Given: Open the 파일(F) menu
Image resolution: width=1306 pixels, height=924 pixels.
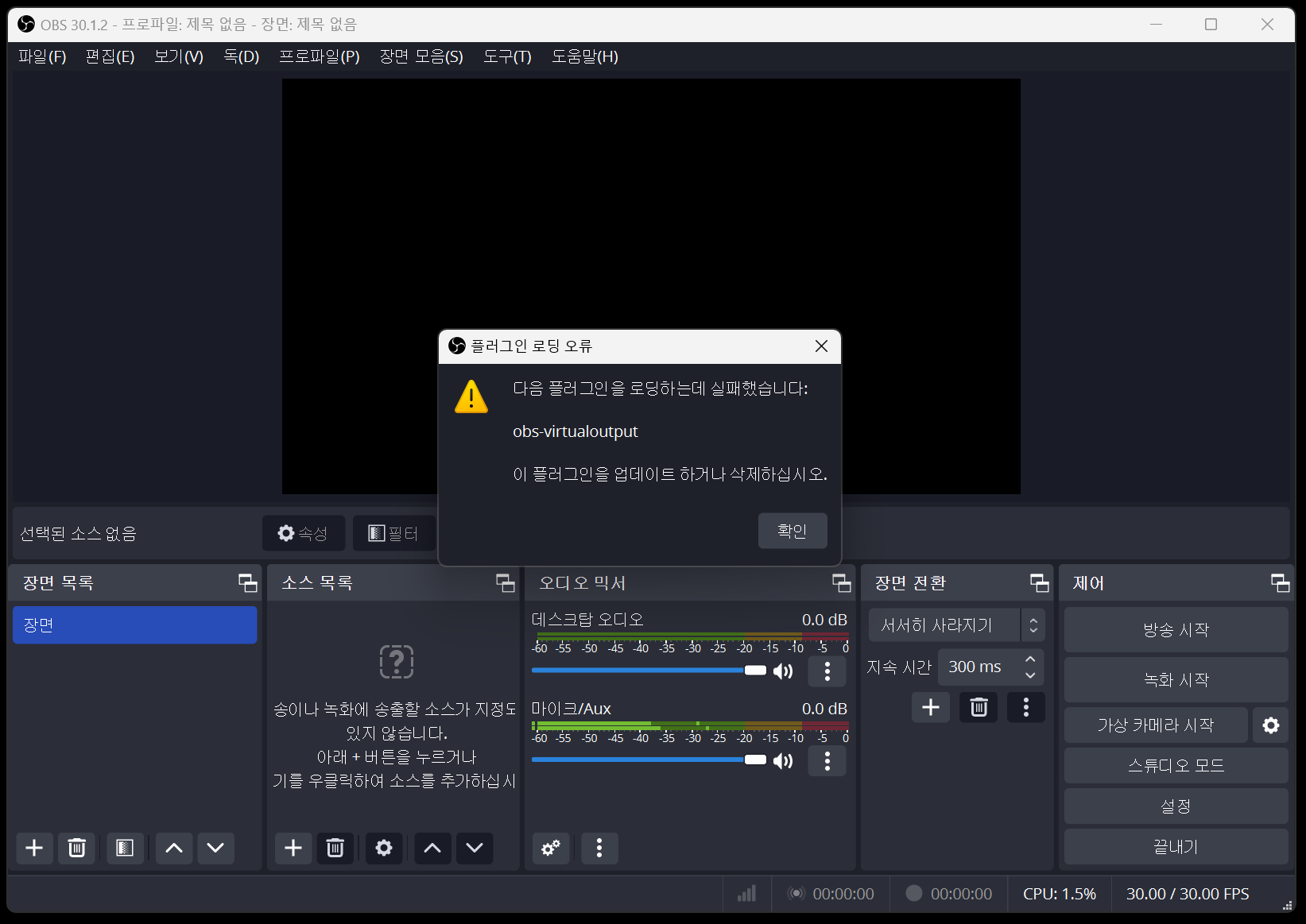Looking at the screenshot, I should pos(42,56).
